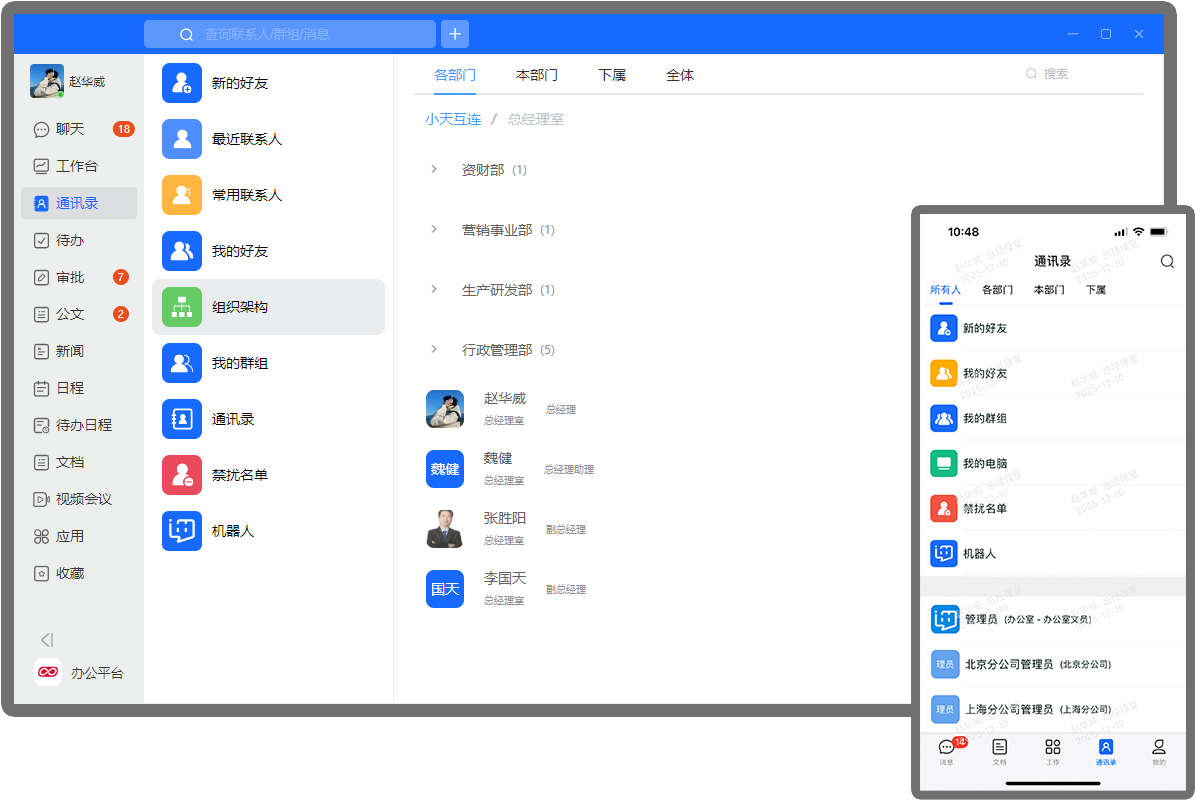Open 最近联系人 list
Image resolution: width=1195 pixels, height=800 pixels.
(268, 139)
